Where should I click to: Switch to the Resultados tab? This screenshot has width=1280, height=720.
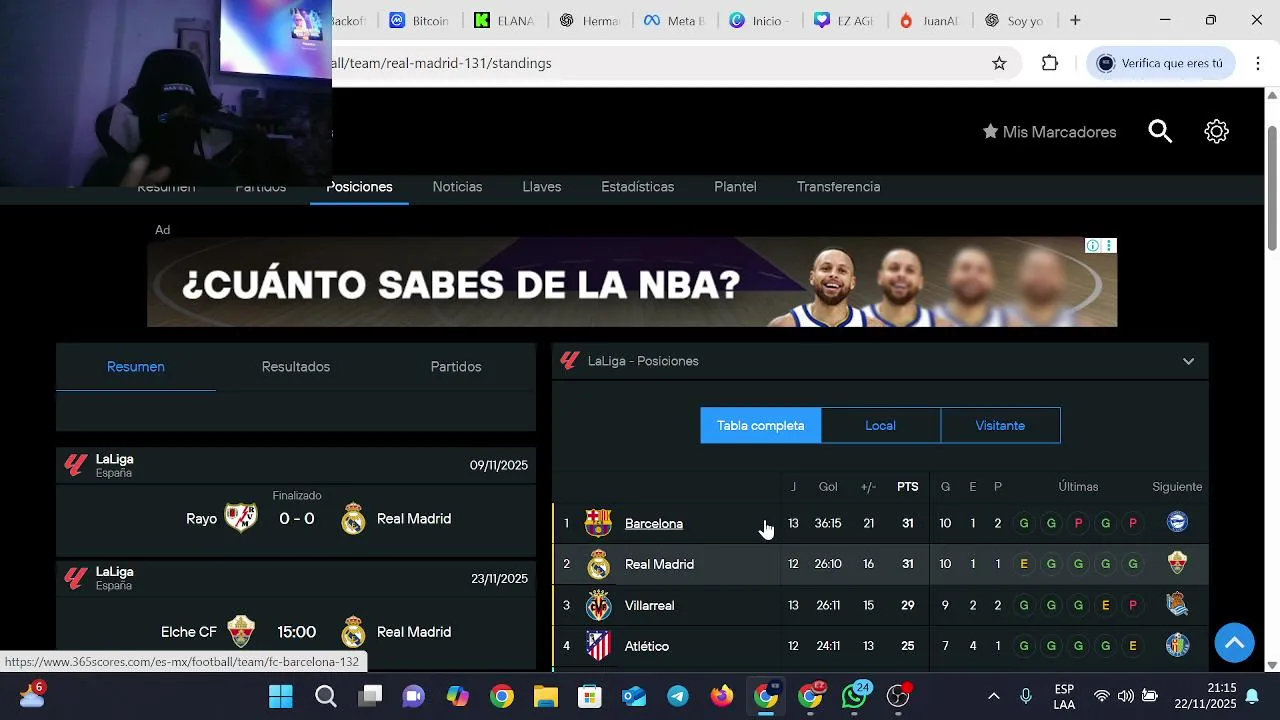[x=296, y=367]
